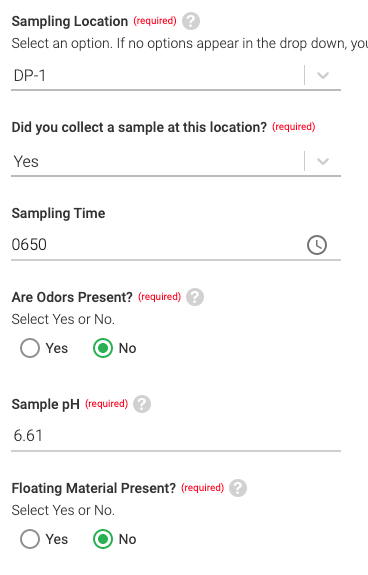Click the Sample pH label
The height and width of the screenshot is (575, 368).
coord(45,404)
